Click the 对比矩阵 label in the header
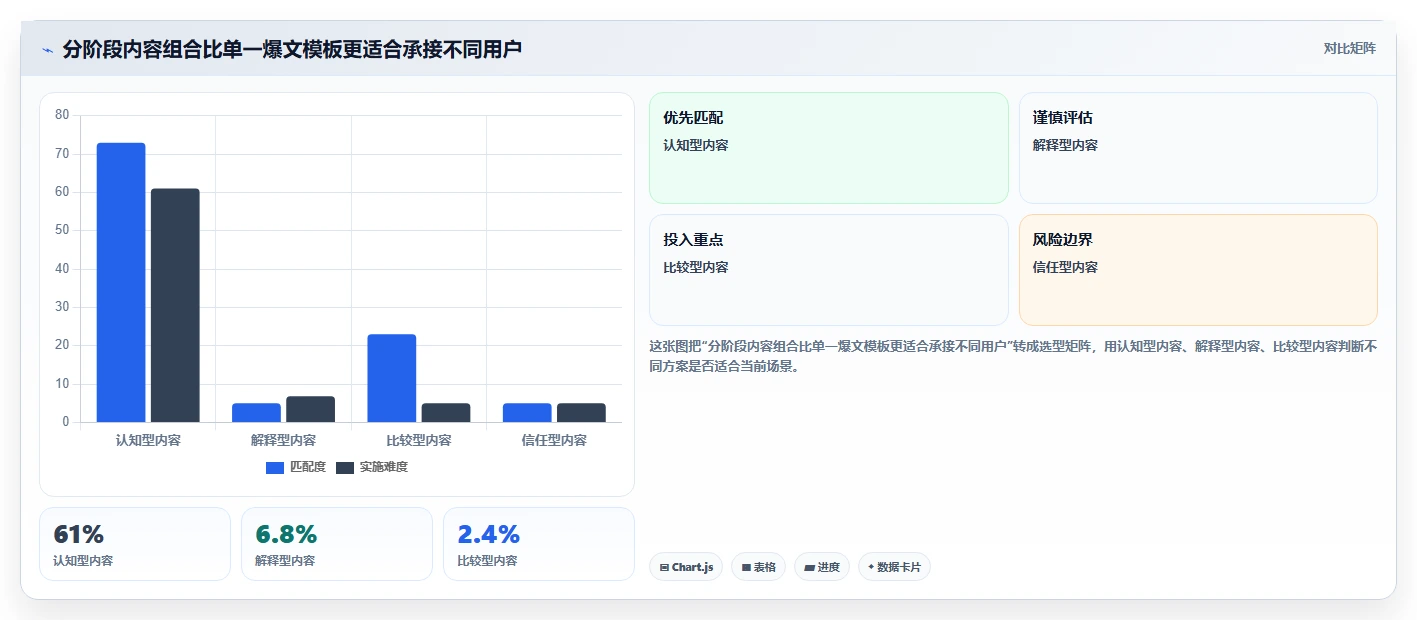The width and height of the screenshot is (1417, 620). (x=1349, y=48)
